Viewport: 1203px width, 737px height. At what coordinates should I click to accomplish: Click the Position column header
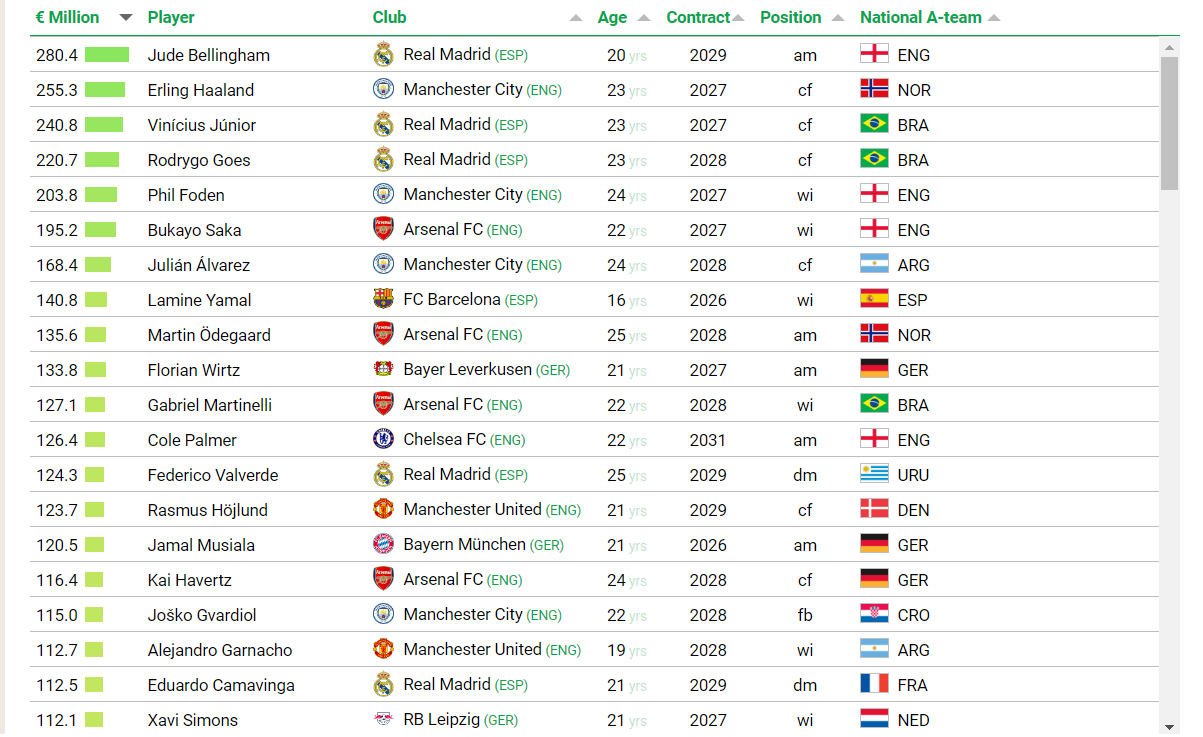(791, 17)
